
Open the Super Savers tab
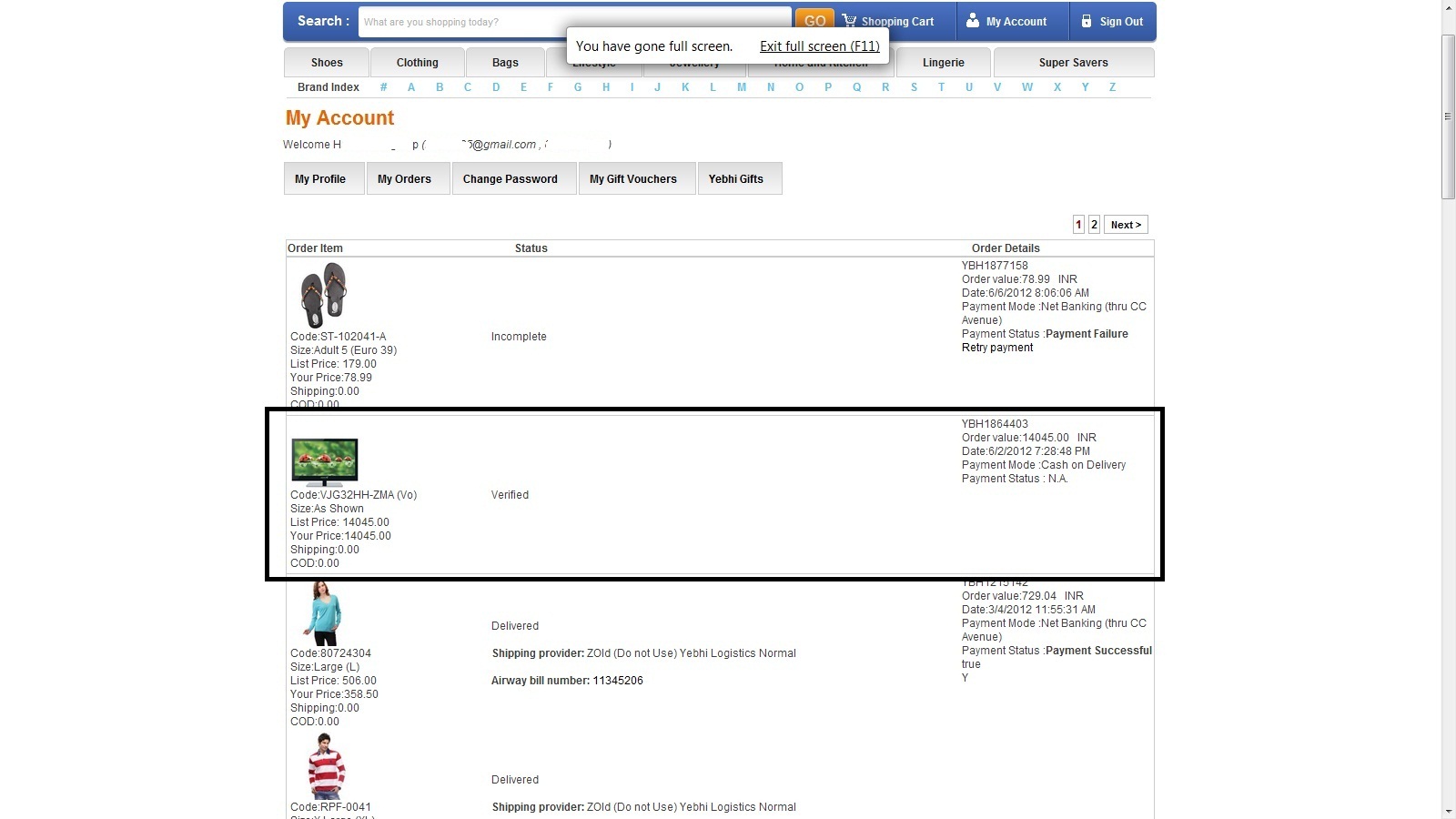tap(1073, 63)
